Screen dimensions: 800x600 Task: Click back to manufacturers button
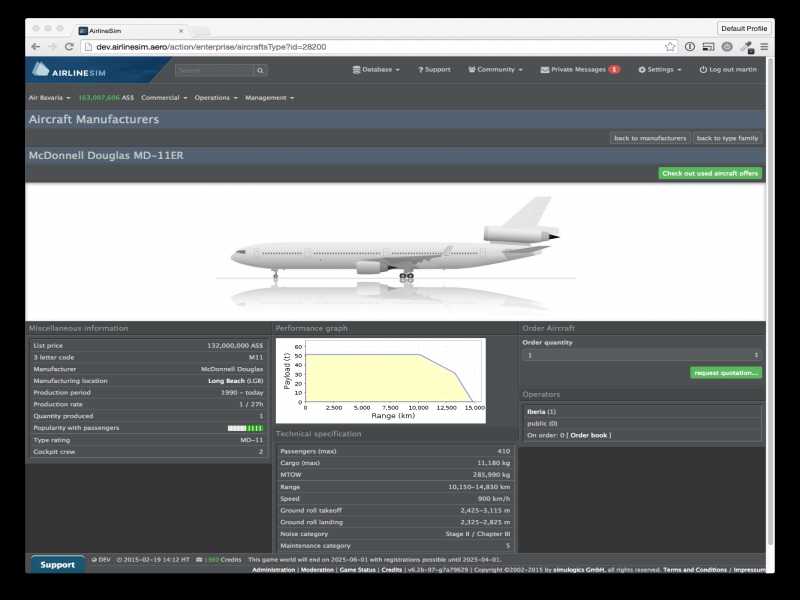pyautogui.click(x=650, y=138)
